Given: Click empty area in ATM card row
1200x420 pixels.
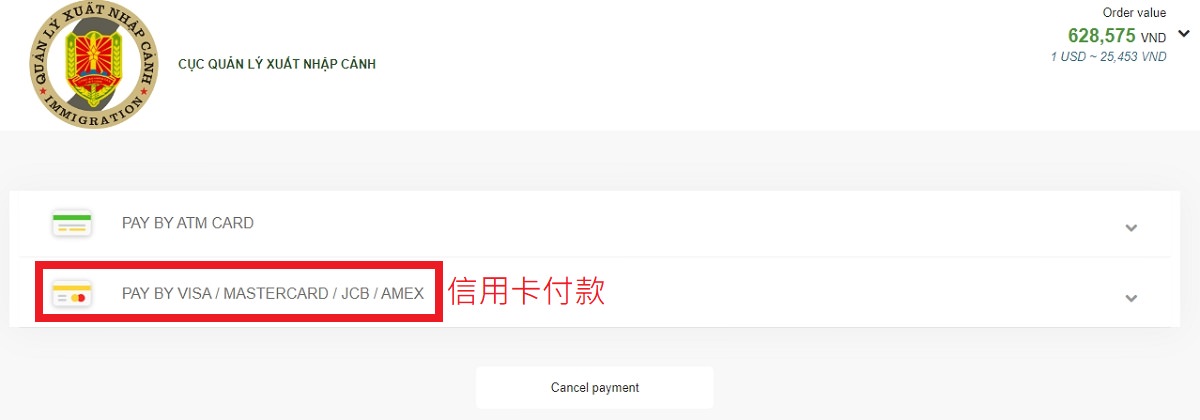Looking at the screenshot, I should point(700,223).
